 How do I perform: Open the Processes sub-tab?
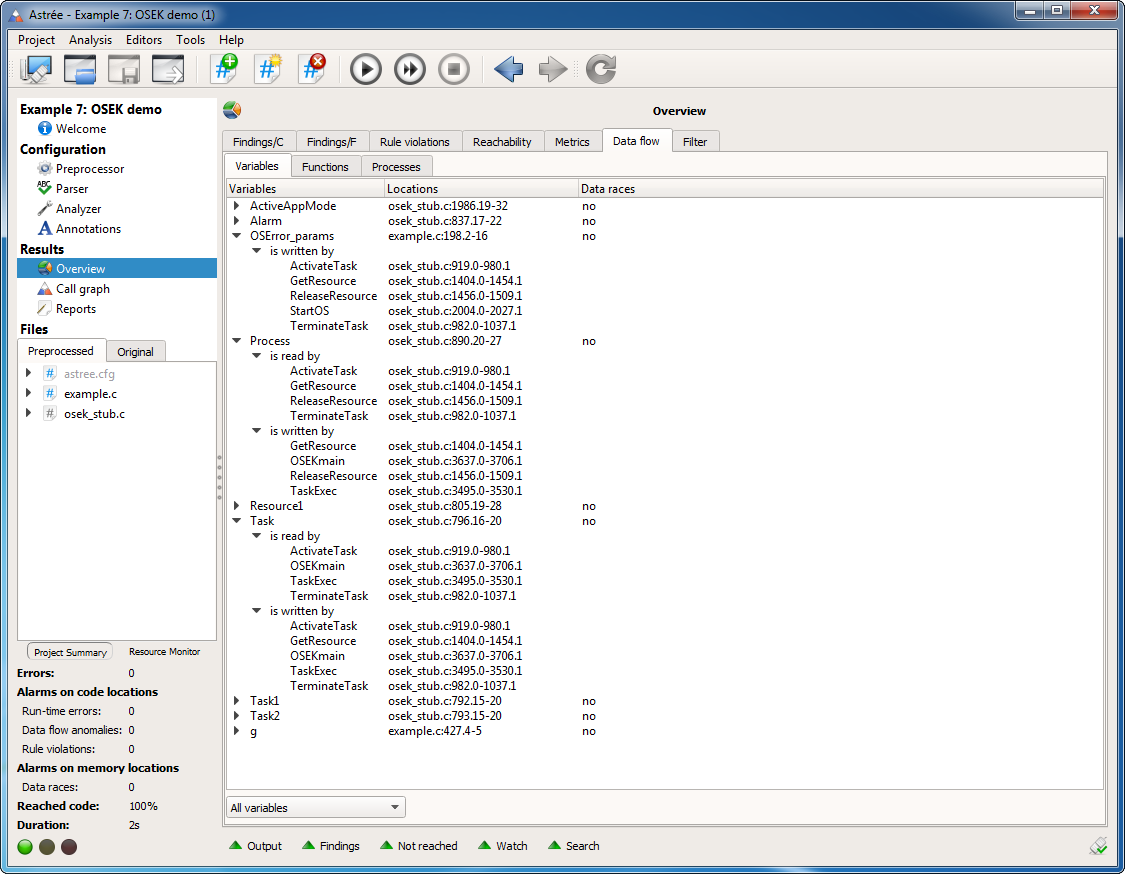396,166
